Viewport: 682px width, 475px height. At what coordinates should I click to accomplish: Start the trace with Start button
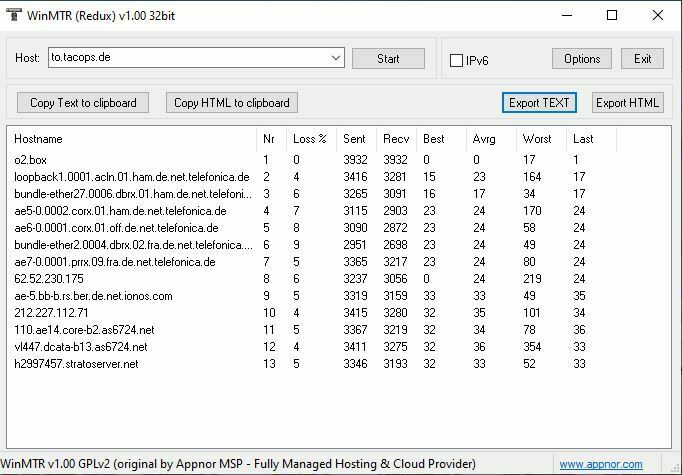[x=388, y=59]
